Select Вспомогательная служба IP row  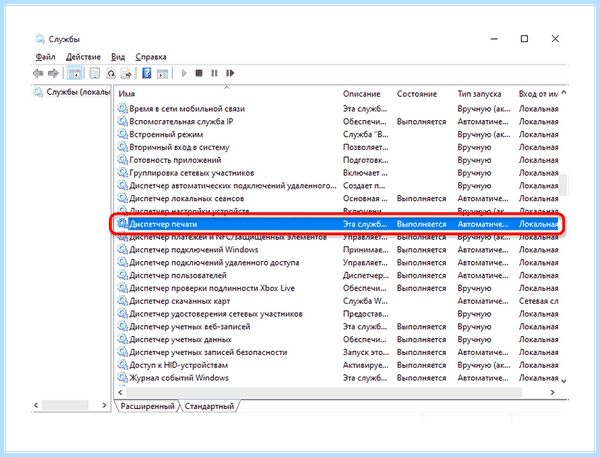[338, 122]
